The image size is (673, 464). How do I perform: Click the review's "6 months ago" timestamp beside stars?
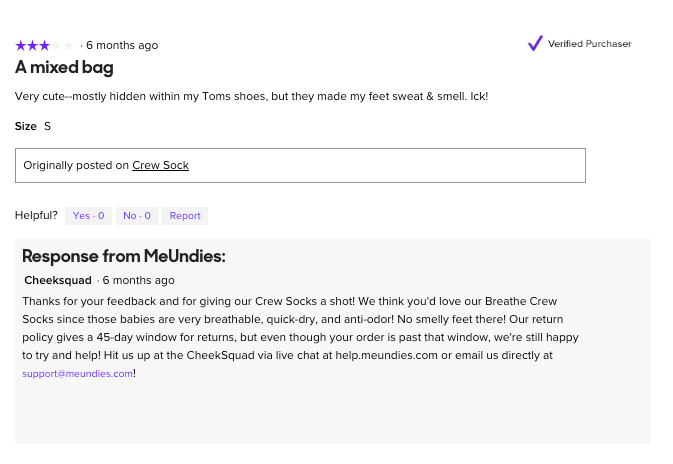tap(122, 45)
